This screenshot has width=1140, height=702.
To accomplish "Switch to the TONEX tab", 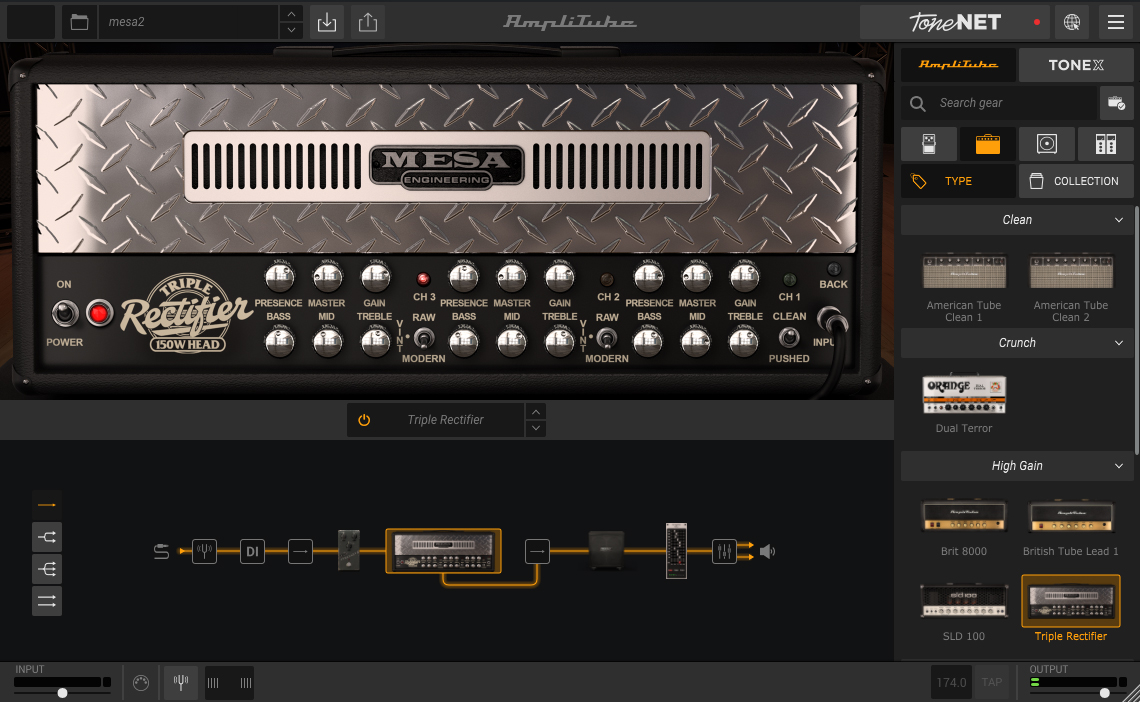I will [1076, 65].
